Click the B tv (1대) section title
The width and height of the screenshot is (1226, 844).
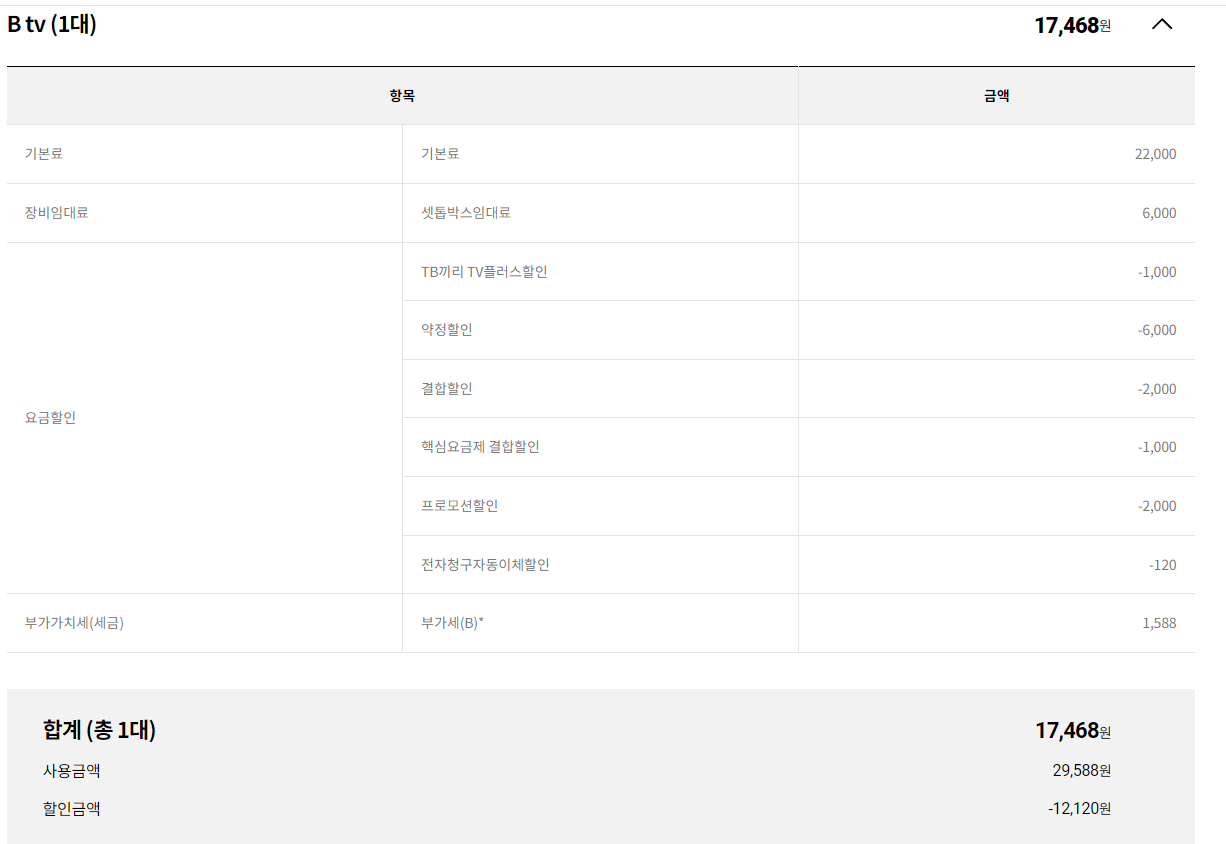[x=52, y=25]
